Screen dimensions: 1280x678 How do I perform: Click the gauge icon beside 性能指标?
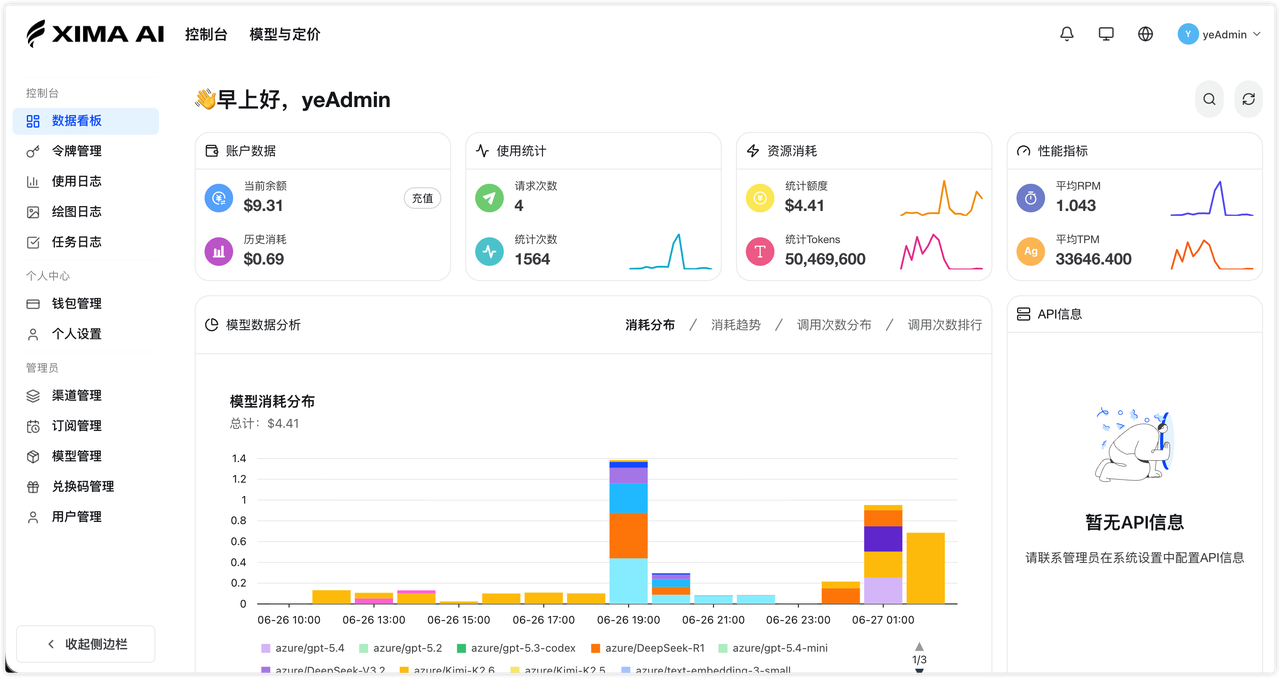1023,151
